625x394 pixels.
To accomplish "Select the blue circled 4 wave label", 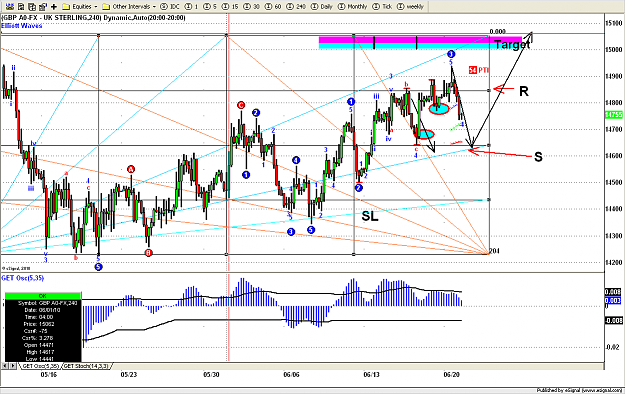I will point(296,160).
